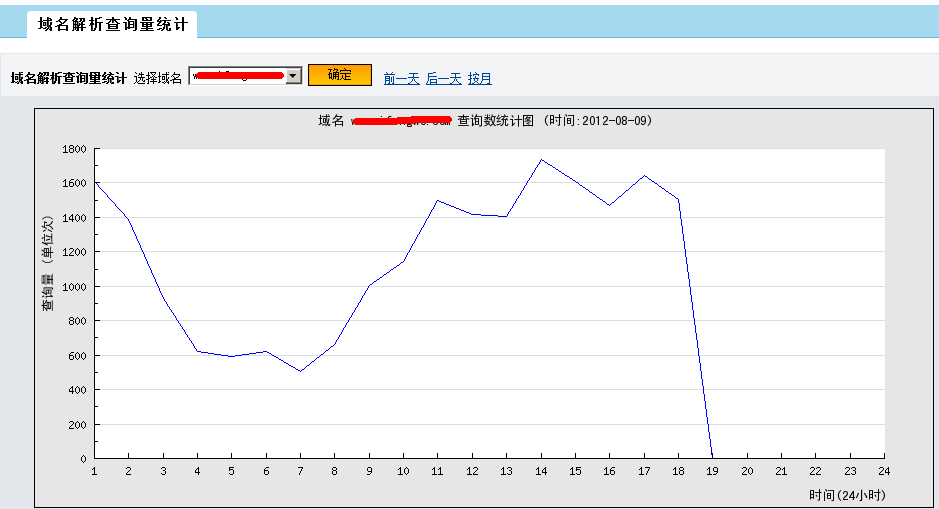Click the line's starting point at hour 1
Viewport: 939px width, 509px height.
coord(95,183)
